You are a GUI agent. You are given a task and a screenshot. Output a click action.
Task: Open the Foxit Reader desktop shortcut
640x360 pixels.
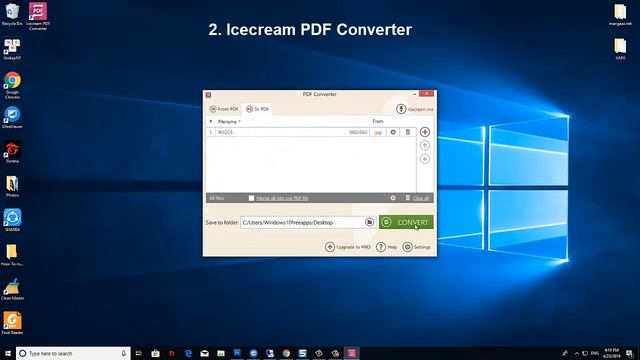tap(12, 323)
